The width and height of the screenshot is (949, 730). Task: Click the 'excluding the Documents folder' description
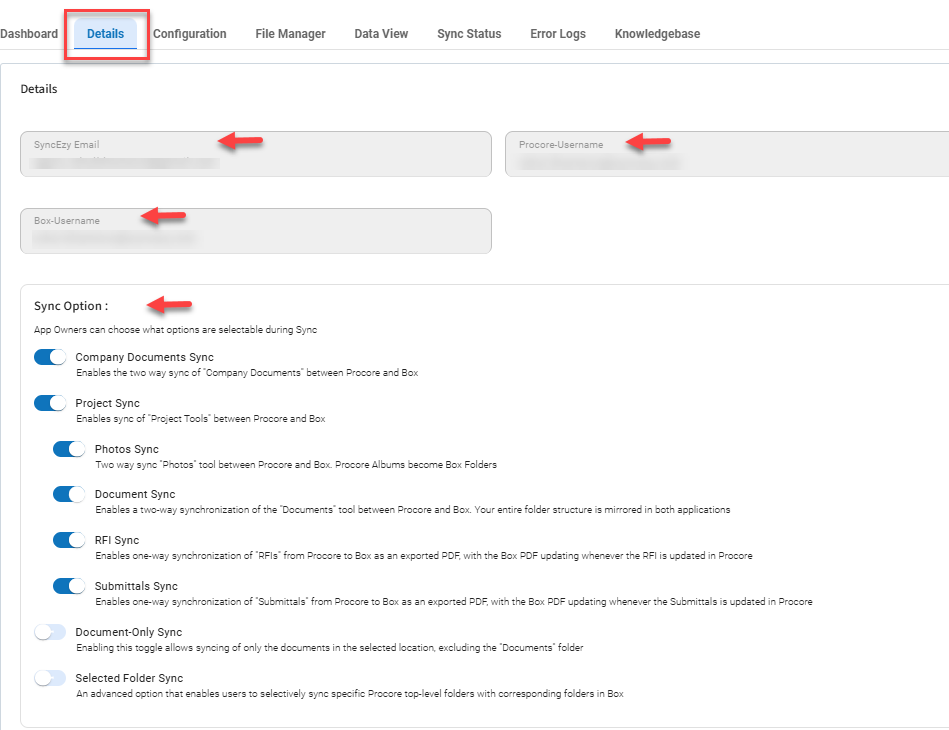point(330,648)
